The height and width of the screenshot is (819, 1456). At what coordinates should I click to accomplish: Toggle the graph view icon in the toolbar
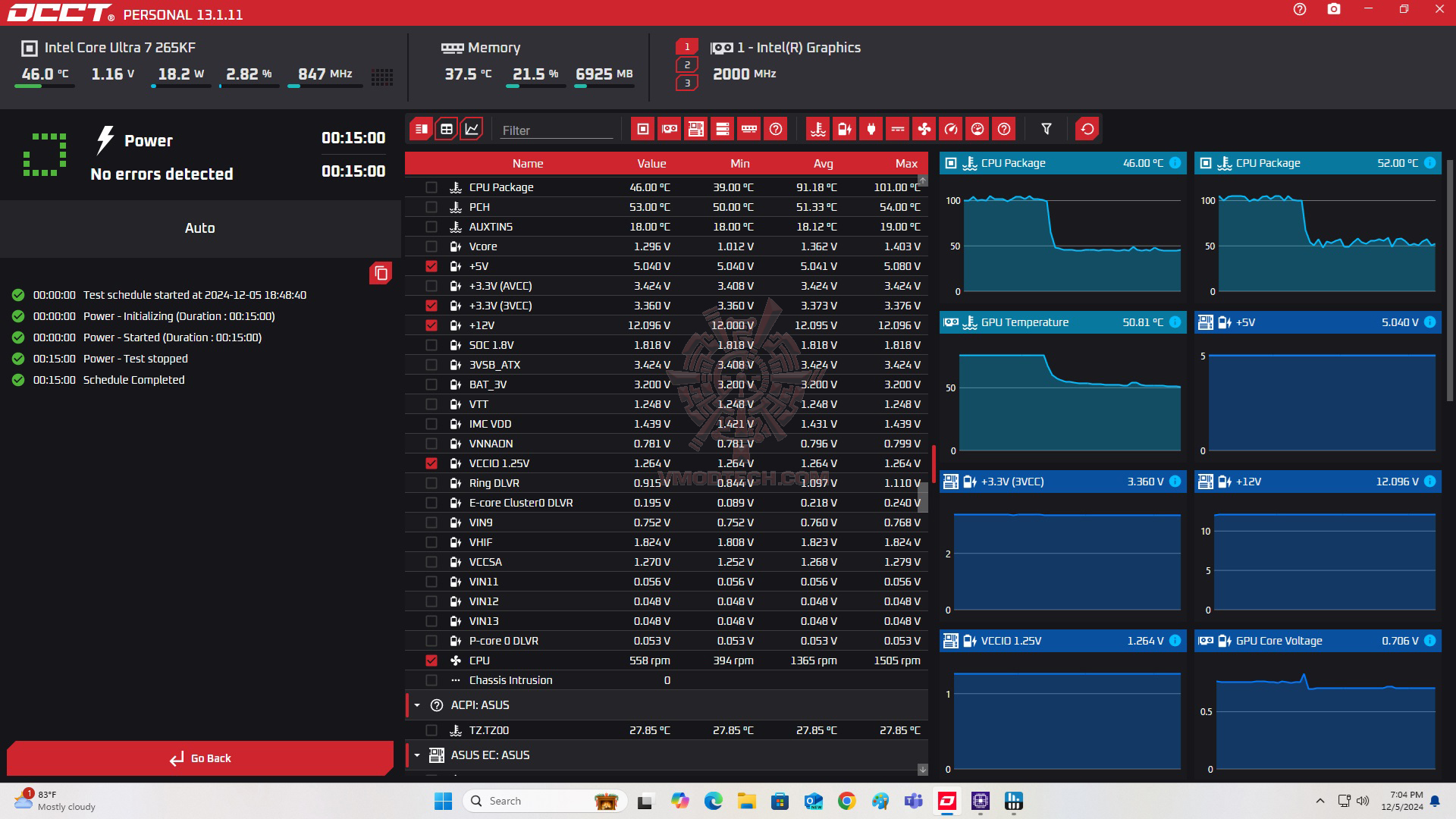coord(471,129)
